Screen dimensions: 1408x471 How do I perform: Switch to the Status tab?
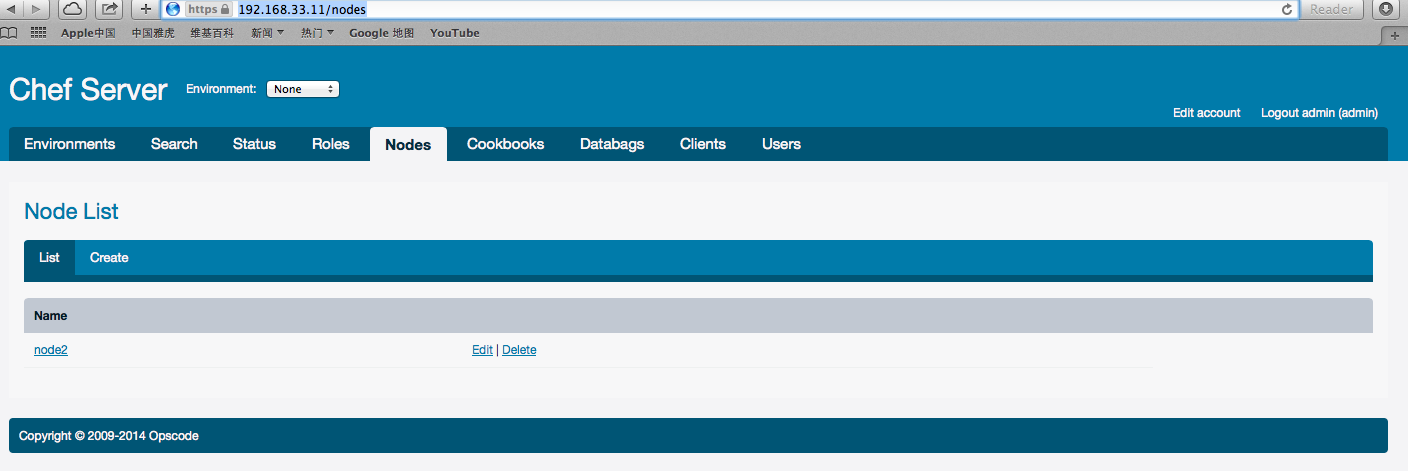pos(254,144)
